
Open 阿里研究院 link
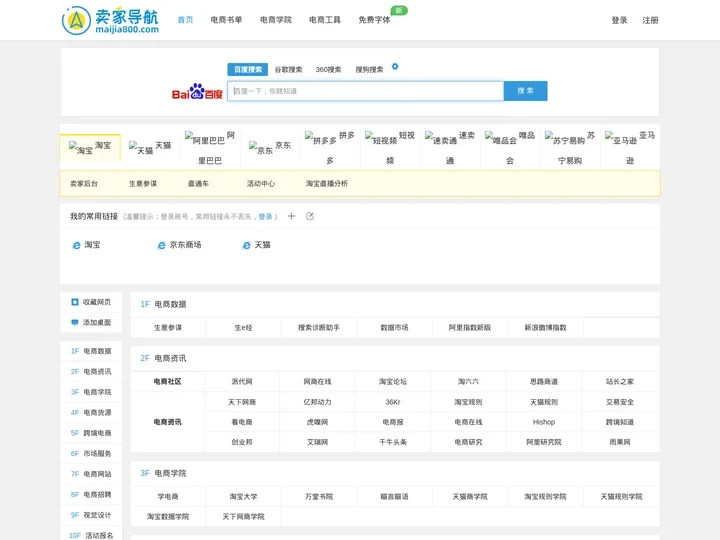pos(544,442)
